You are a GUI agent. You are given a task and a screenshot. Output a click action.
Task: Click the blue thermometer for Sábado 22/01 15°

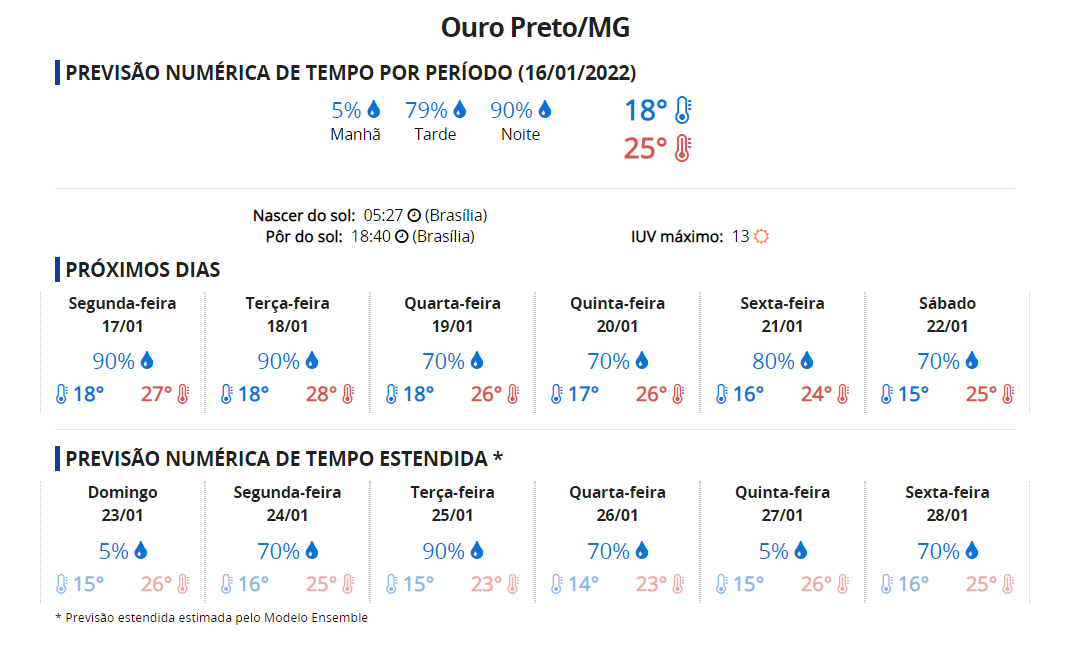tap(887, 394)
